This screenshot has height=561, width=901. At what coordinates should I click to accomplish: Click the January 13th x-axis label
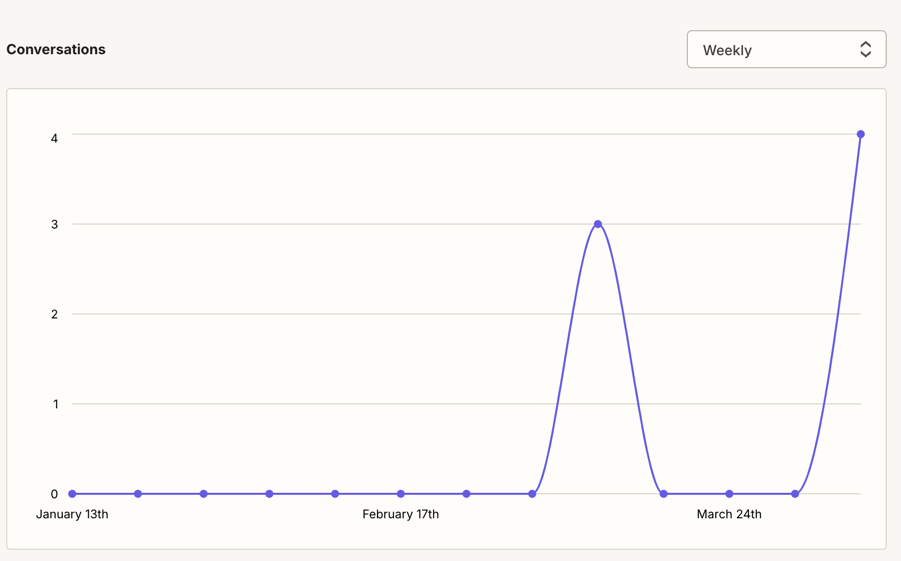click(x=72, y=514)
